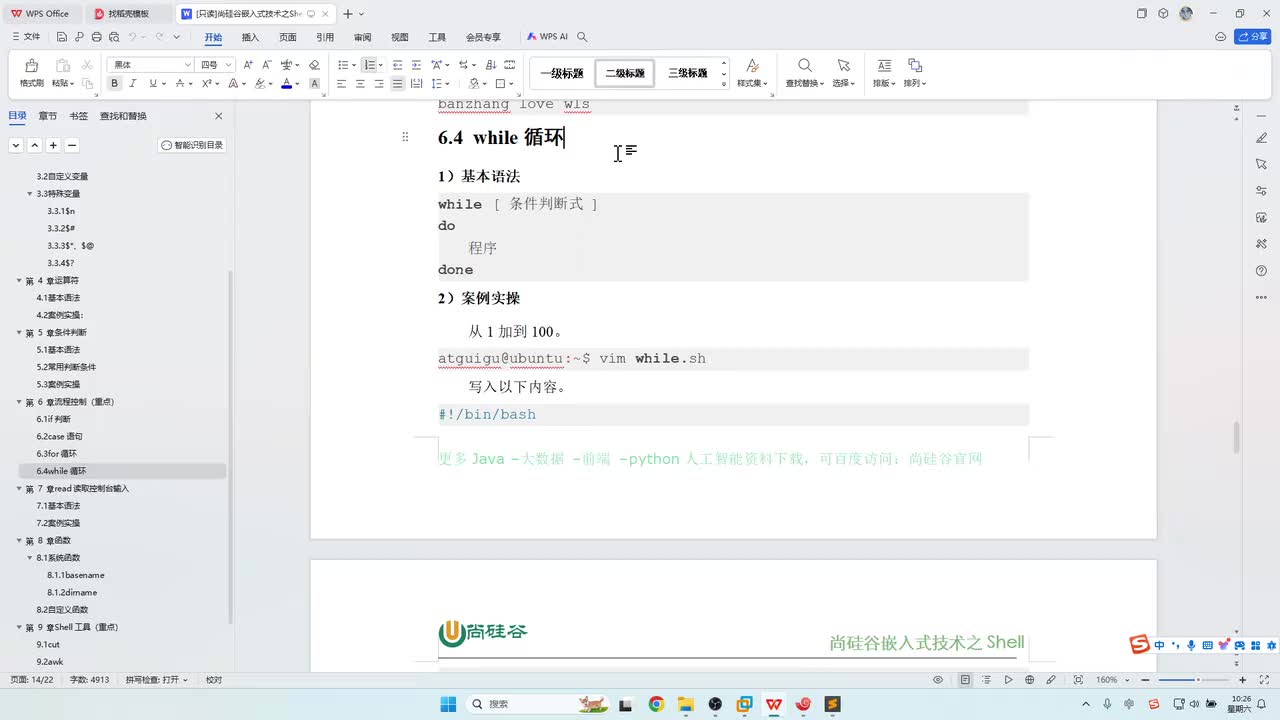
Task: Click the WPS AI button
Action: [x=547, y=37]
